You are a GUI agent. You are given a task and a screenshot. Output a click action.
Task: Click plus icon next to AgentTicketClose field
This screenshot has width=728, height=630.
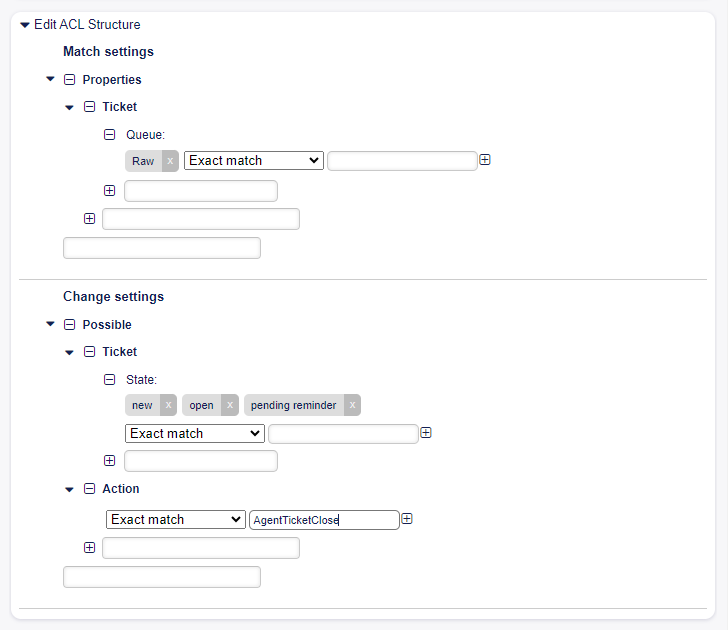pos(407,519)
